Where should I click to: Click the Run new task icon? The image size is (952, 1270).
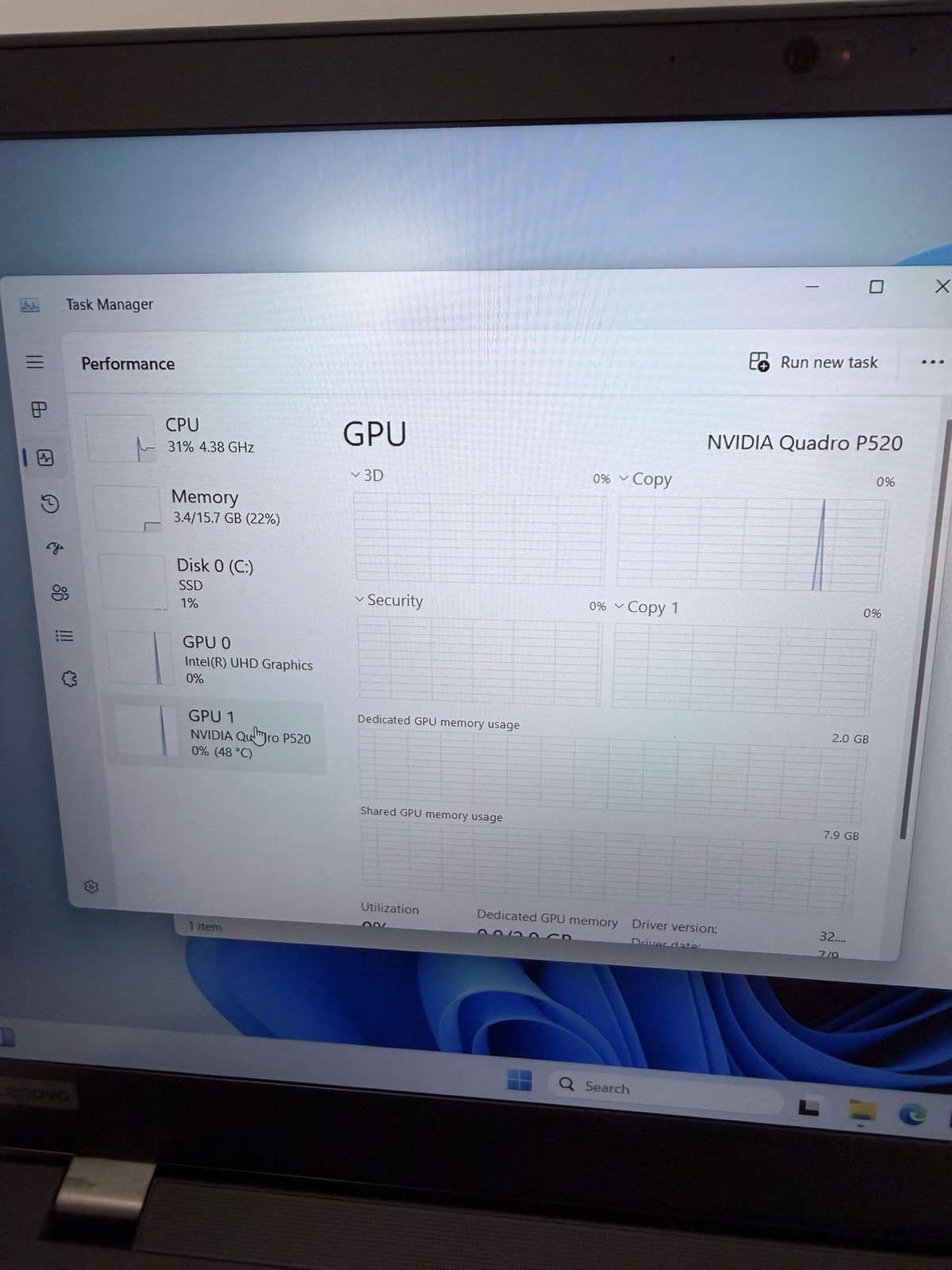pyautogui.click(x=759, y=362)
